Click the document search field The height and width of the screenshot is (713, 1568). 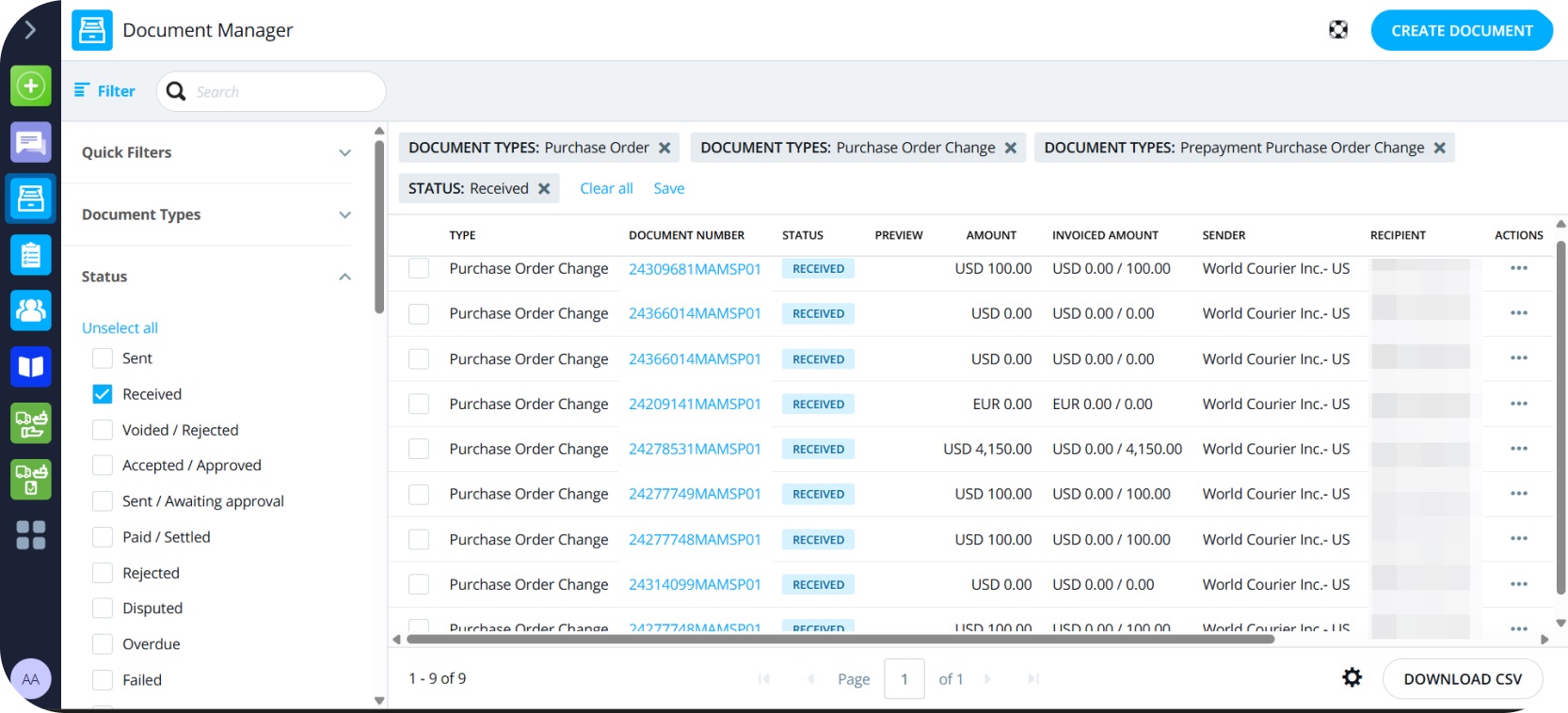pyautogui.click(x=282, y=91)
